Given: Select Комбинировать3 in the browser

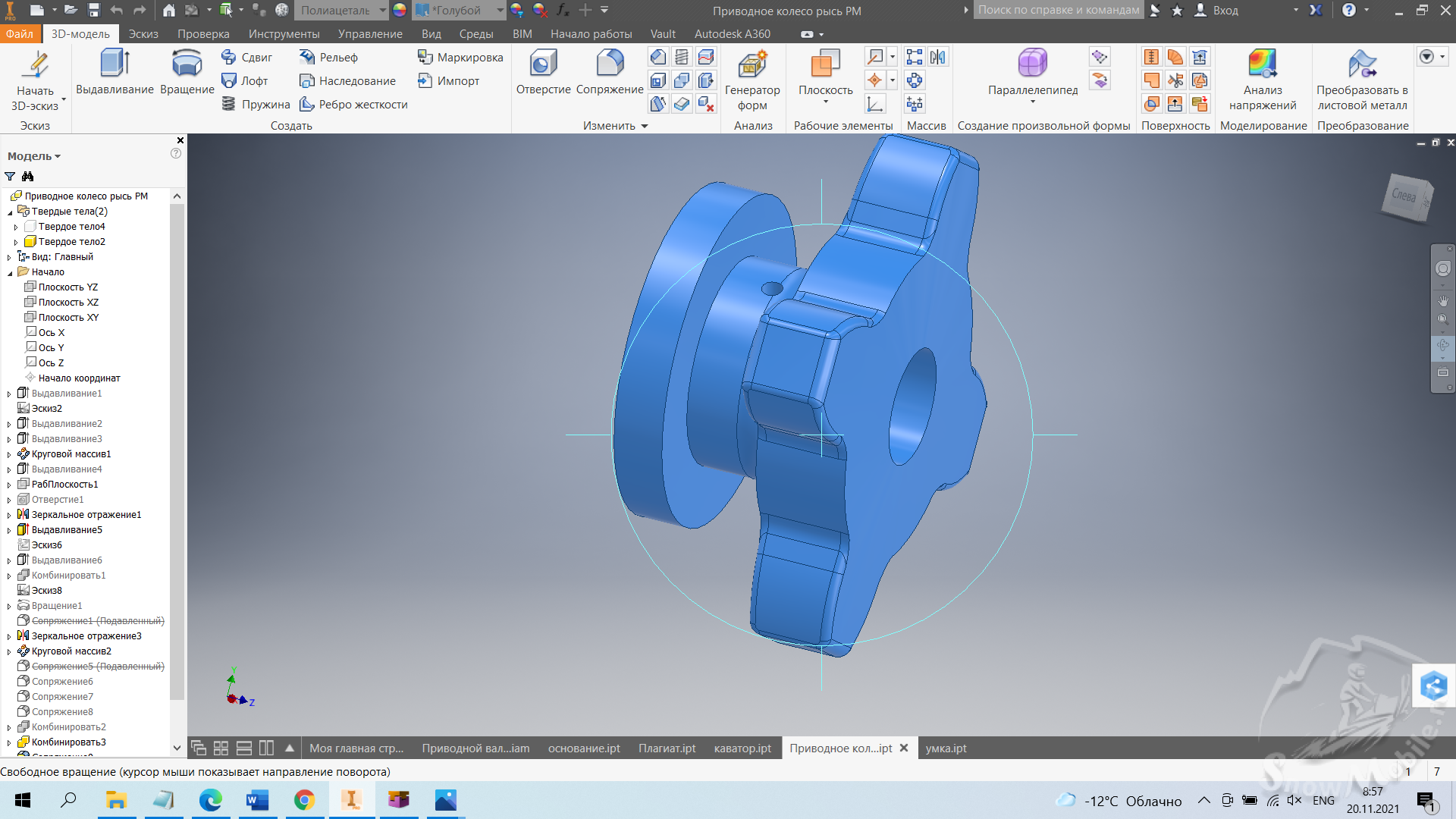Looking at the screenshot, I should point(61,742).
